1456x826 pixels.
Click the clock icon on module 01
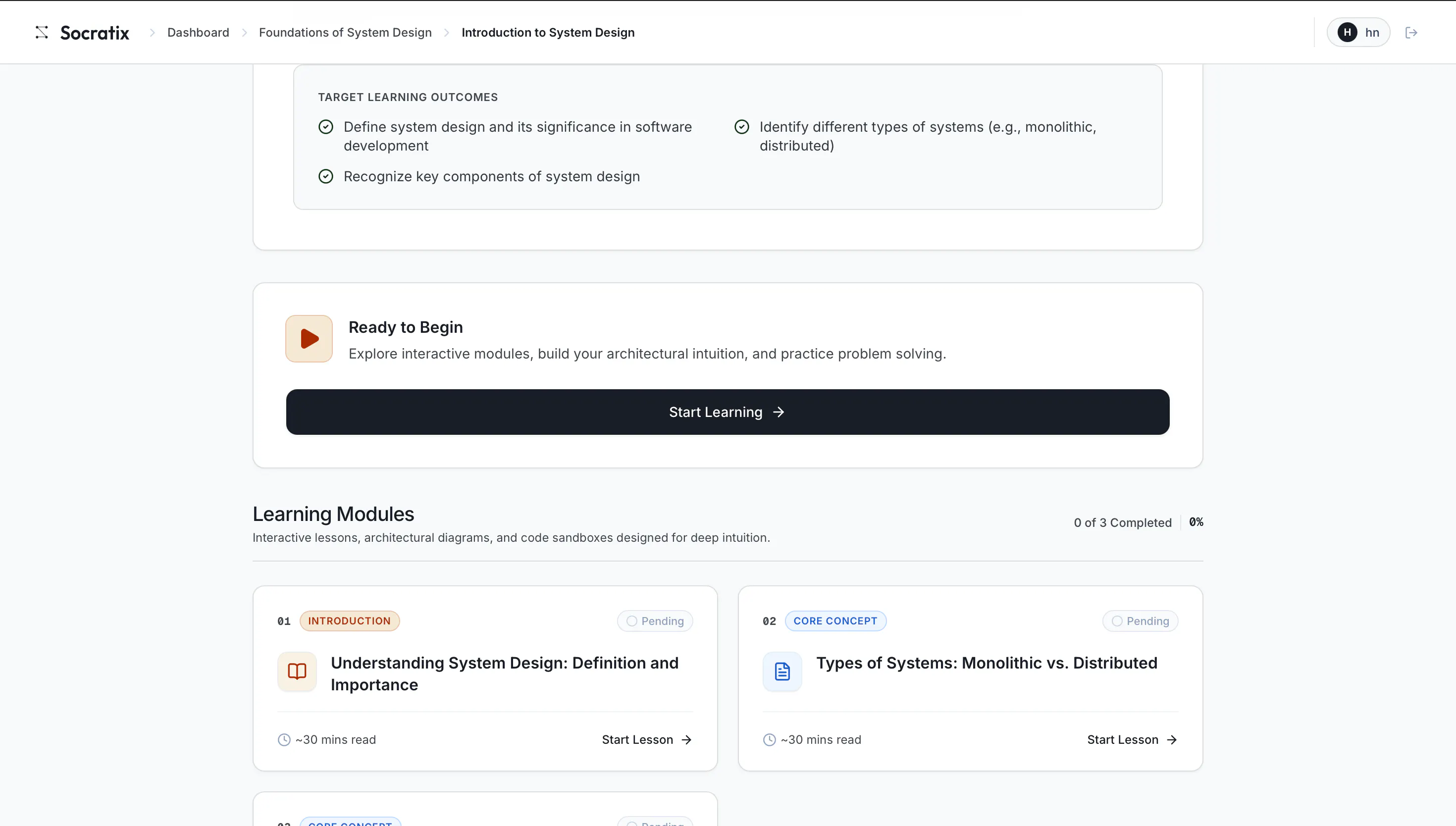click(284, 740)
